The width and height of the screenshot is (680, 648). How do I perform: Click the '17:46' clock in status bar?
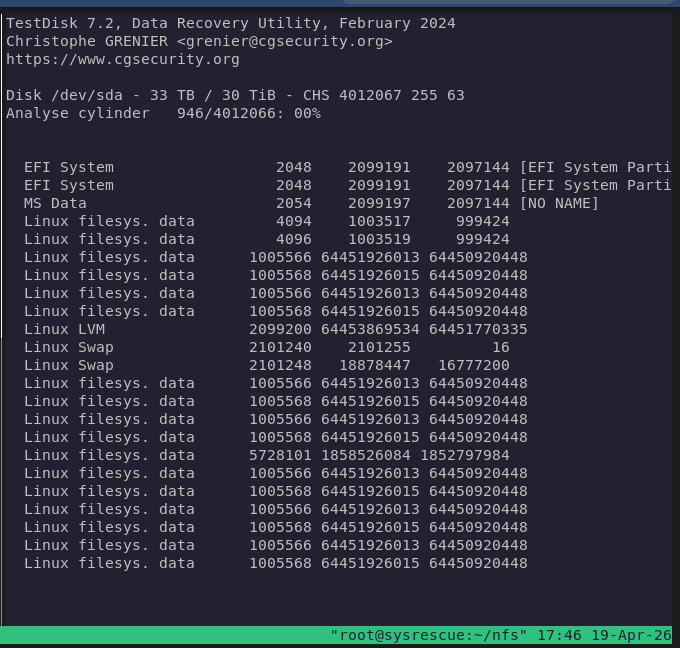tap(559, 635)
